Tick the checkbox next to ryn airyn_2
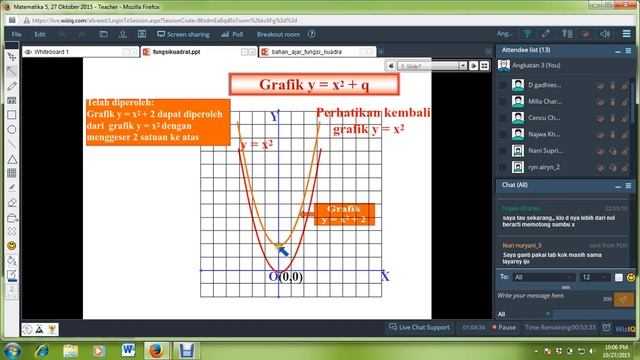 click(503, 167)
